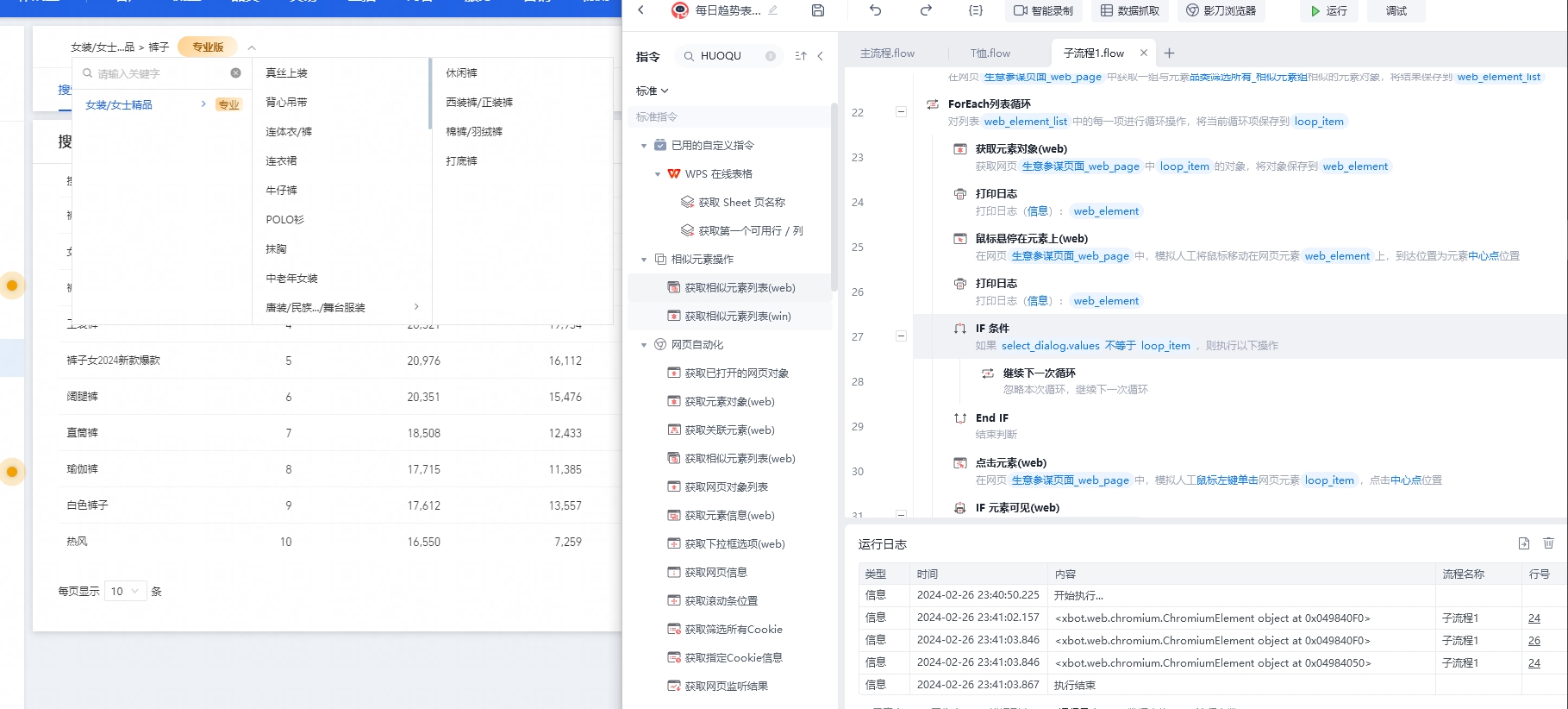Click 获取元素对象(web) step icon on line 23
This screenshot has height=709, width=1568.
(x=960, y=149)
